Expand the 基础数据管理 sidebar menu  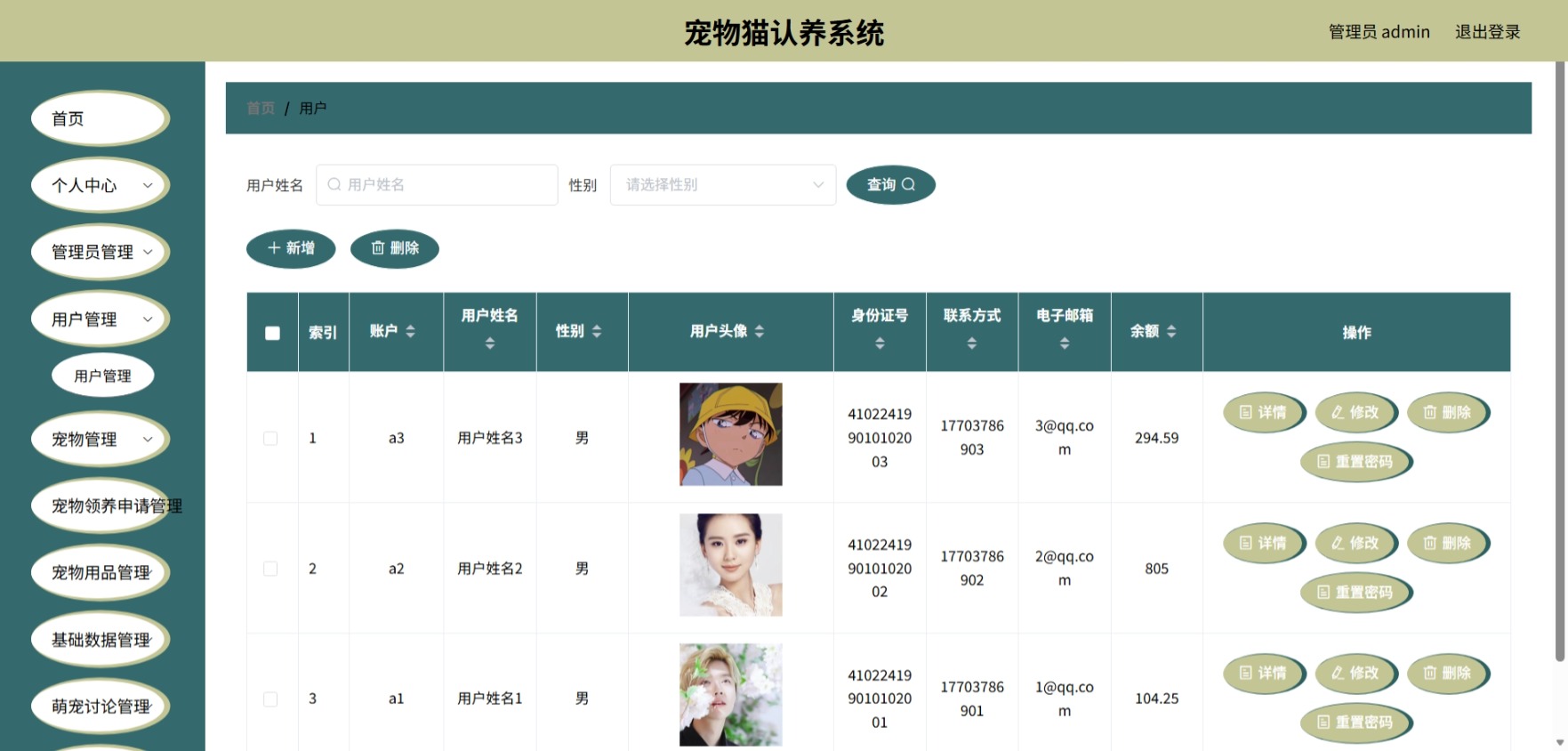(101, 639)
